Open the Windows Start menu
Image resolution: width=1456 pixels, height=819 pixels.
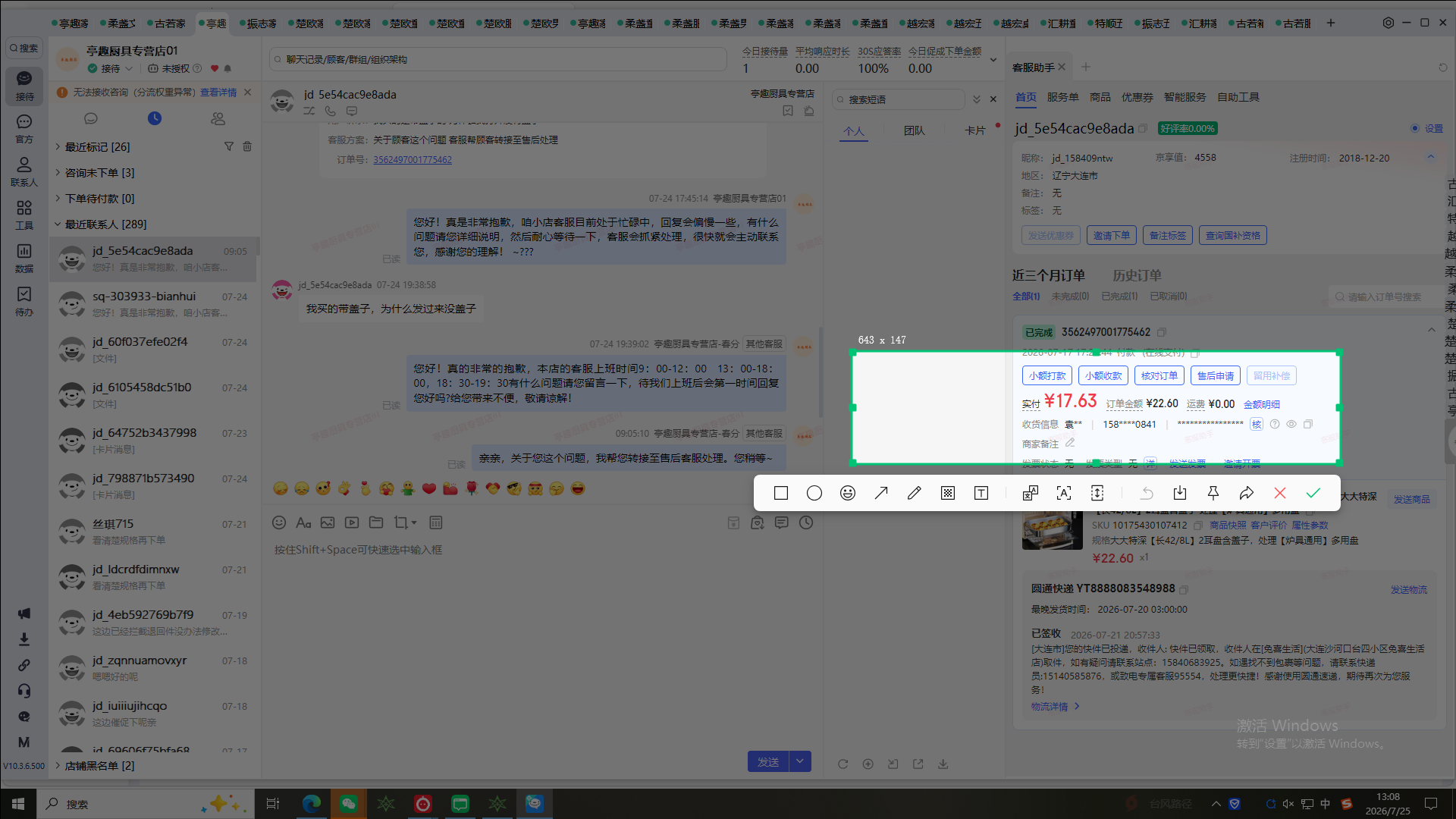tap(18, 804)
